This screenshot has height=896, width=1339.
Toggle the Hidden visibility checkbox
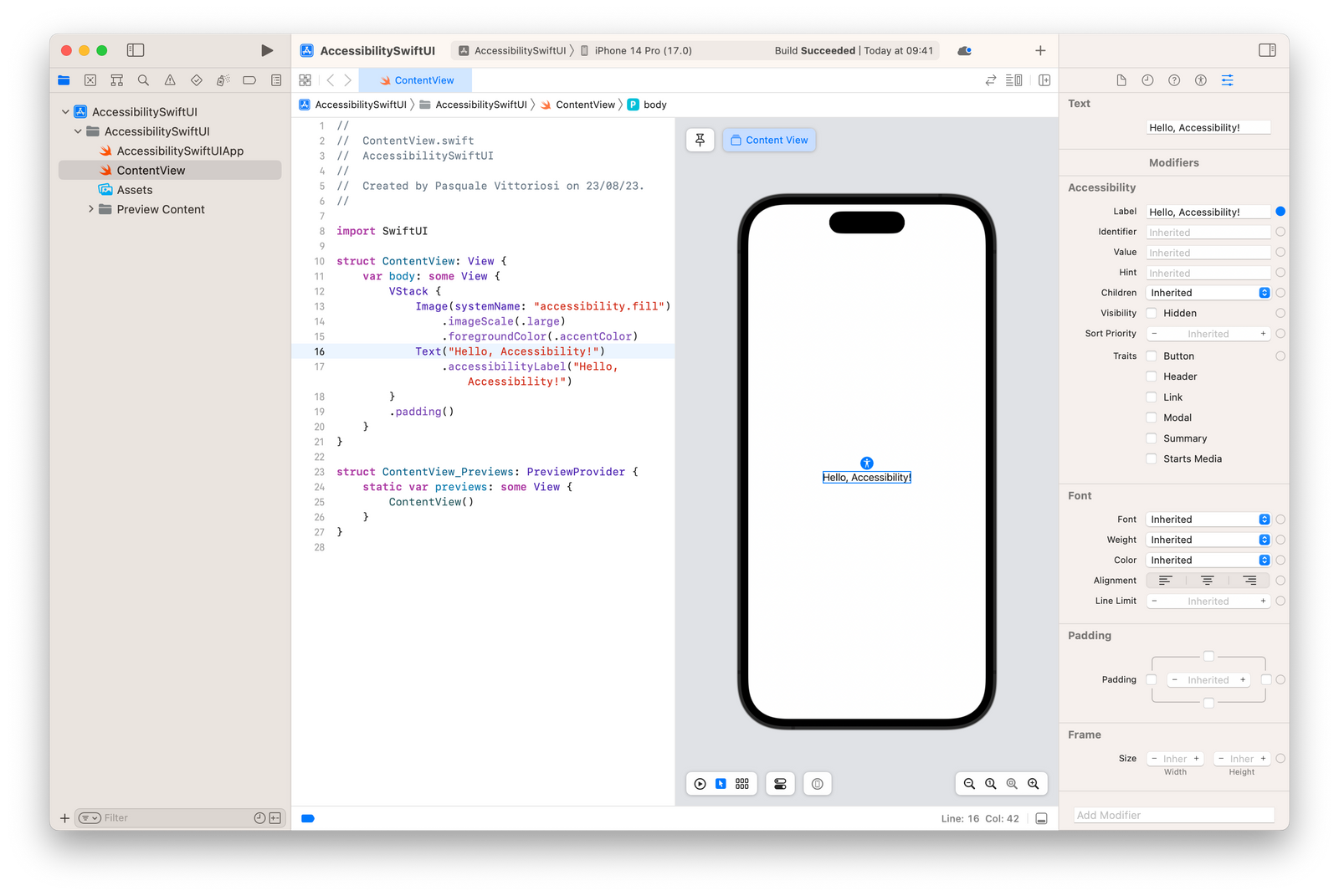coord(1152,313)
